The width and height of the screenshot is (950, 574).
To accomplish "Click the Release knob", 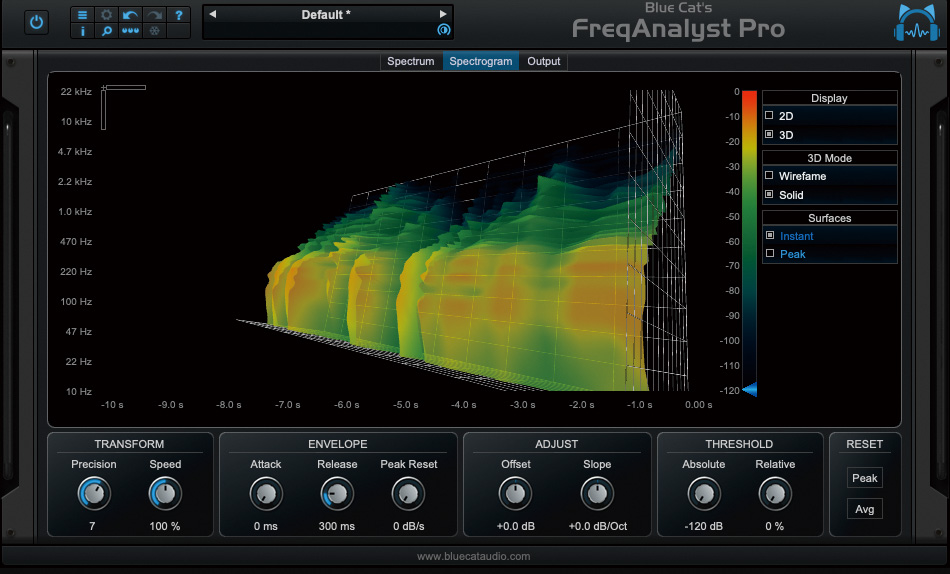I will point(337,493).
